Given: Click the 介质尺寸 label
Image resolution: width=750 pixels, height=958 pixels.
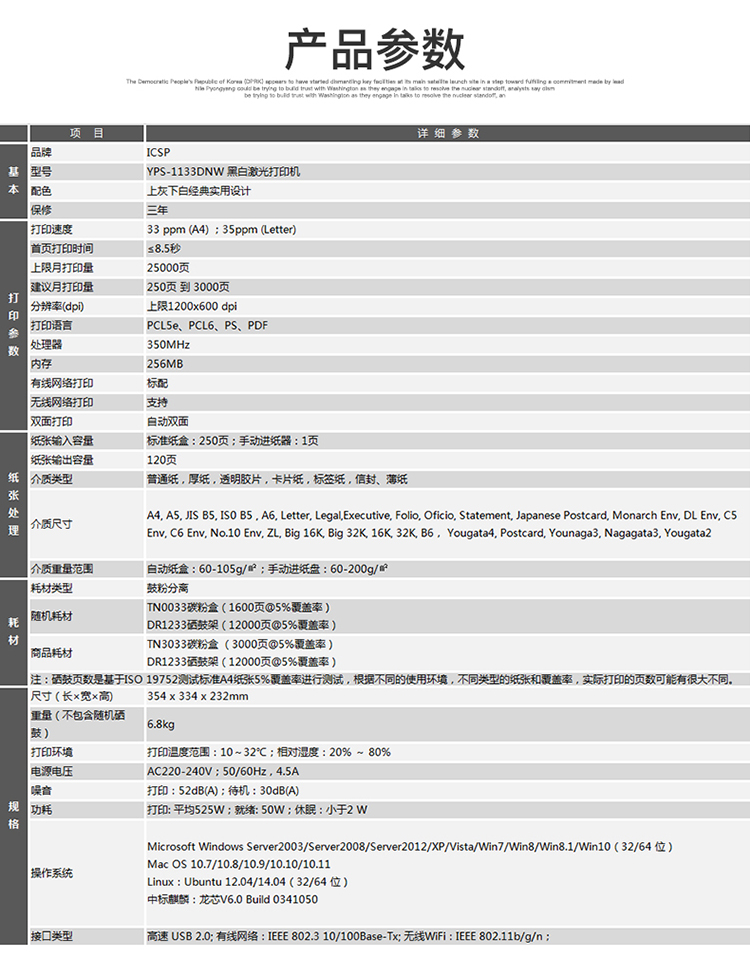Looking at the screenshot, I should [x=52, y=524].
